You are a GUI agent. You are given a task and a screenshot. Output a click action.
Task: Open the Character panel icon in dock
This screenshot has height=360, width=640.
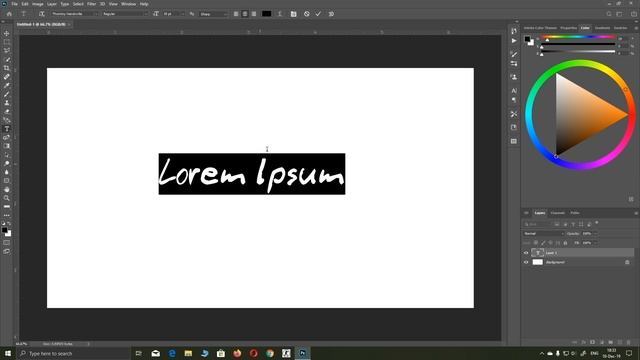tap(514, 91)
